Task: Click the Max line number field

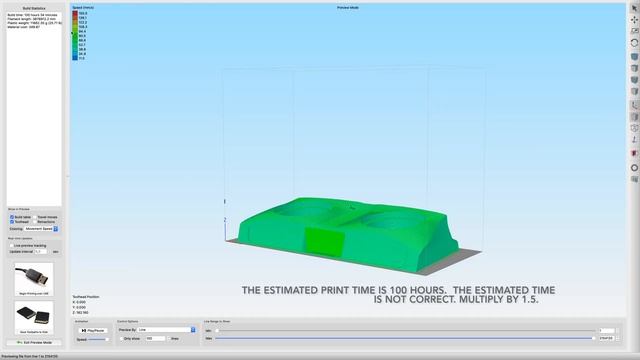Action: click(x=607, y=338)
